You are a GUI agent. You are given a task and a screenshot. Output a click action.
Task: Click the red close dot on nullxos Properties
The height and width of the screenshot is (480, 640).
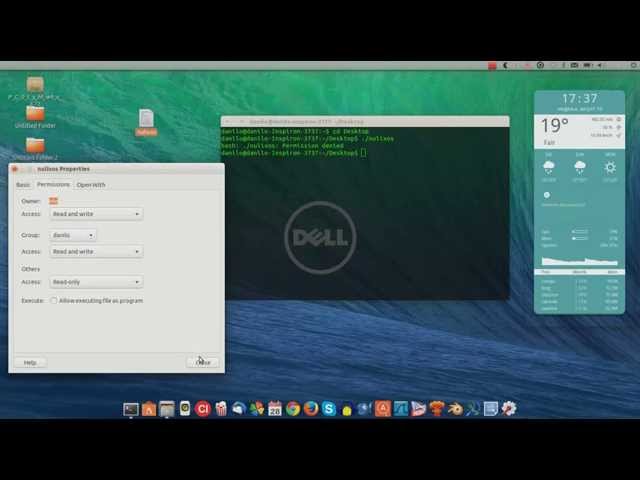(15, 169)
